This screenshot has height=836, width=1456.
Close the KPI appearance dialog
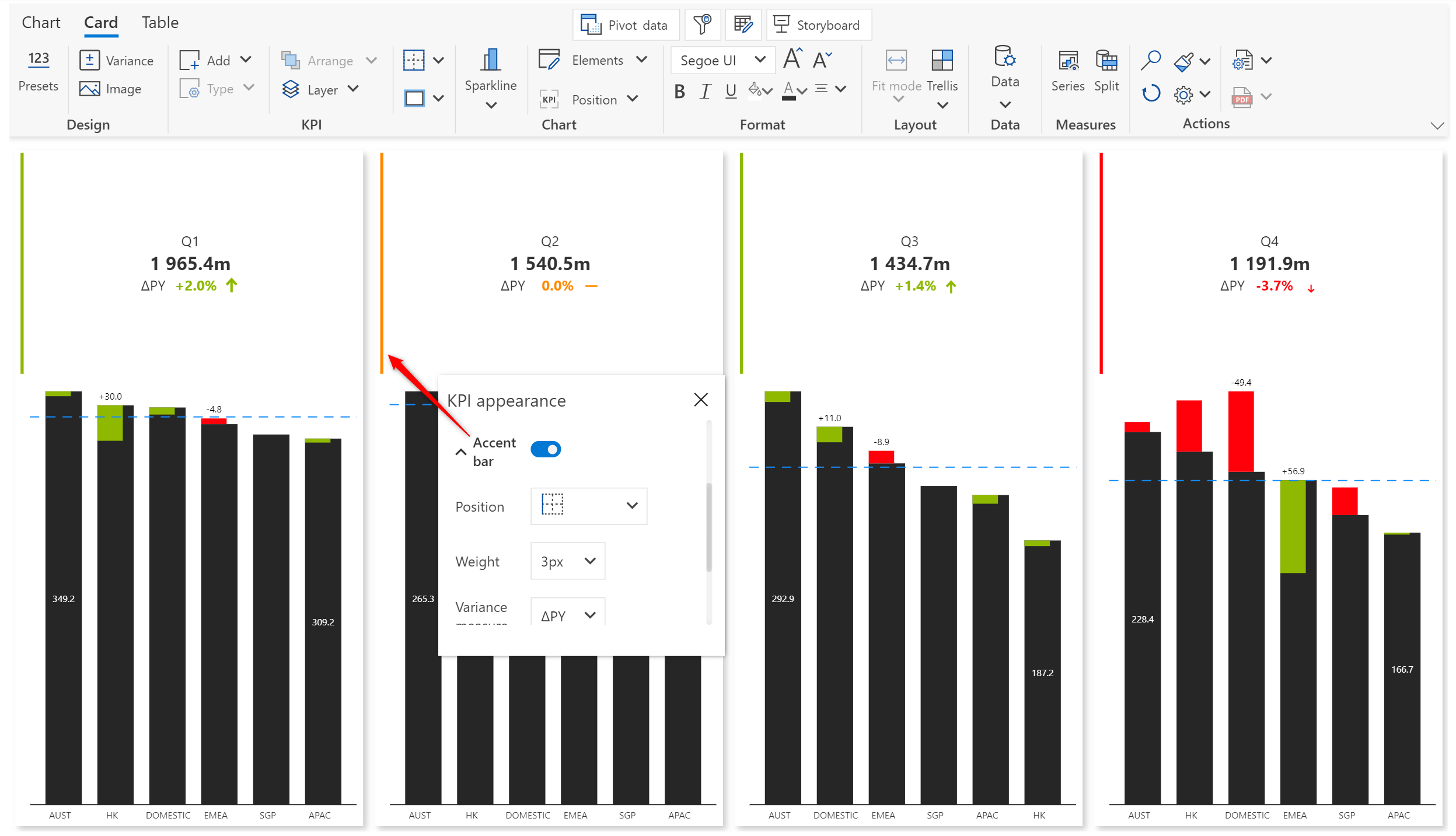[701, 400]
